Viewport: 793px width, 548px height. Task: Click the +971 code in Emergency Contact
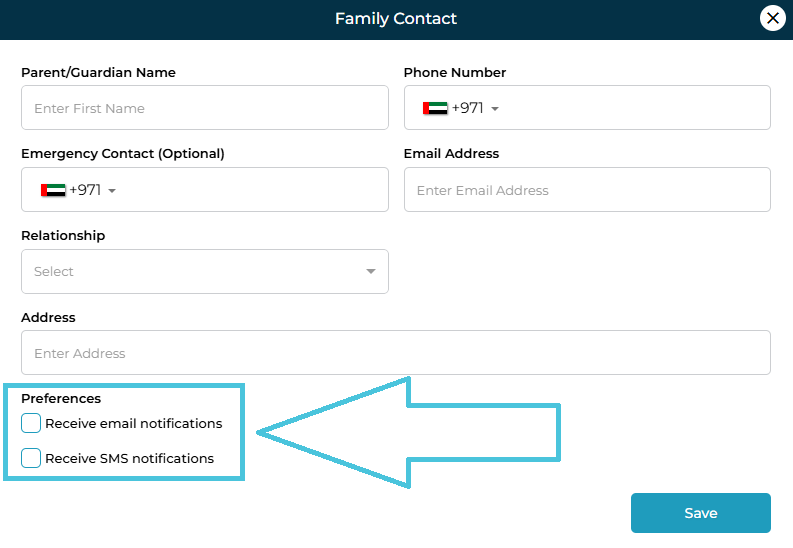click(x=85, y=190)
